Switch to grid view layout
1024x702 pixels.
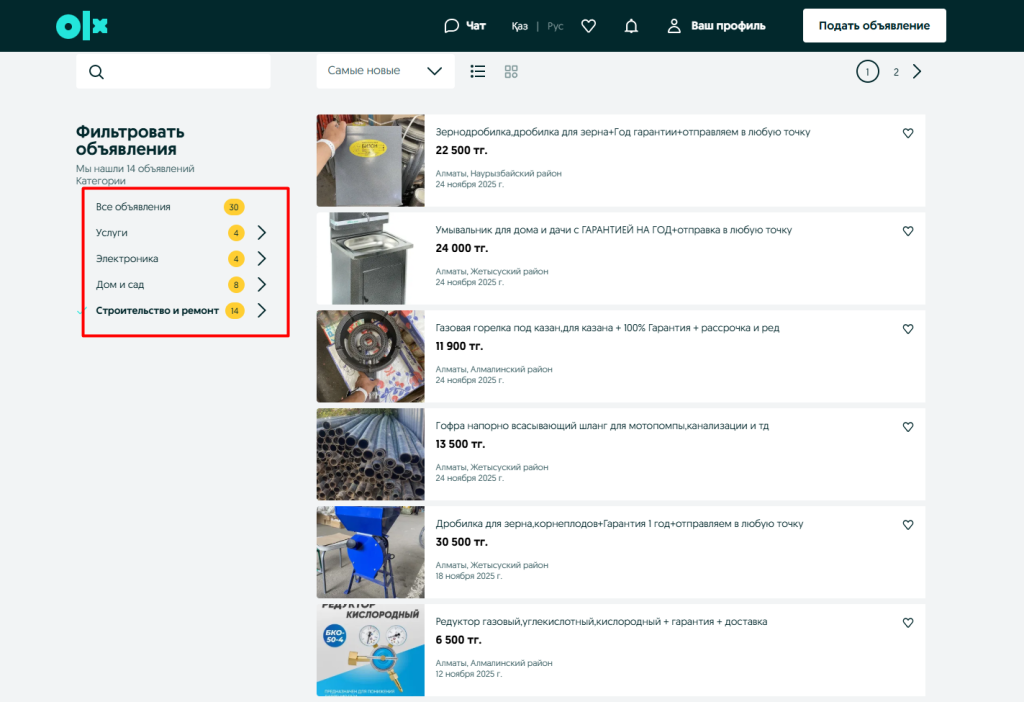point(511,71)
